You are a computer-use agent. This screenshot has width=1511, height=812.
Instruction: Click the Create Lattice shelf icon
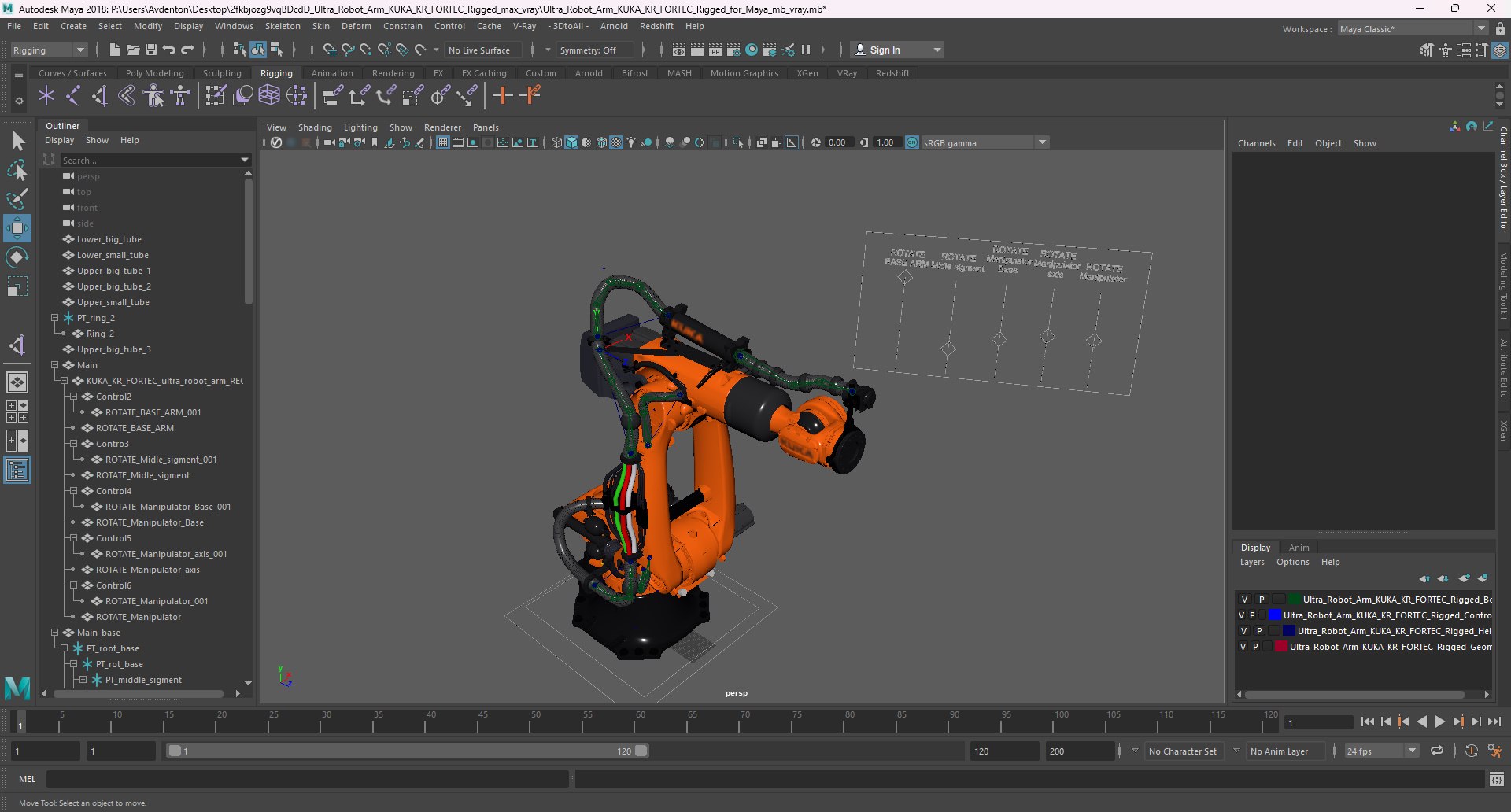point(269,96)
